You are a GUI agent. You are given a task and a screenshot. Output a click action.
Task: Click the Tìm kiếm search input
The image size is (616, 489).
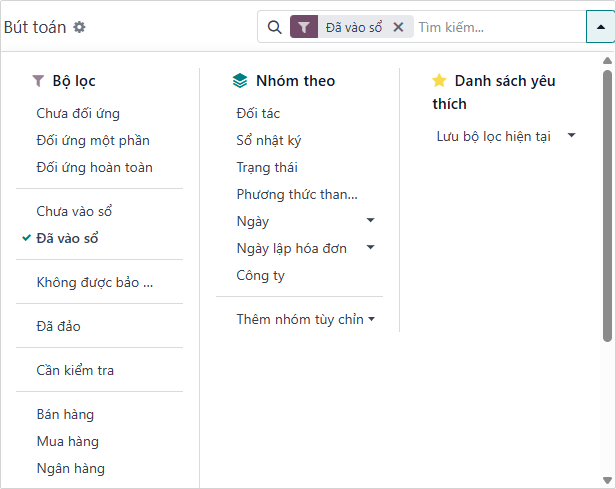click(x=495, y=27)
